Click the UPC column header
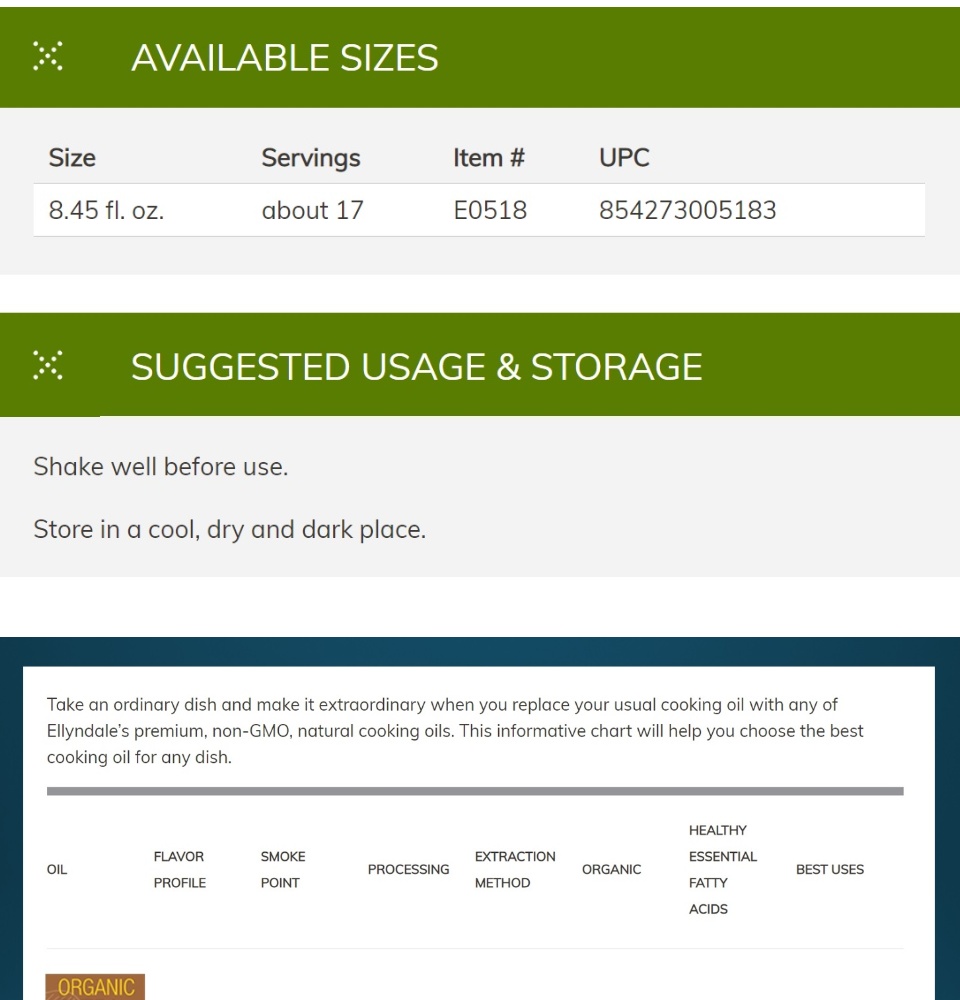Image resolution: width=960 pixels, height=1000 pixels. click(624, 158)
